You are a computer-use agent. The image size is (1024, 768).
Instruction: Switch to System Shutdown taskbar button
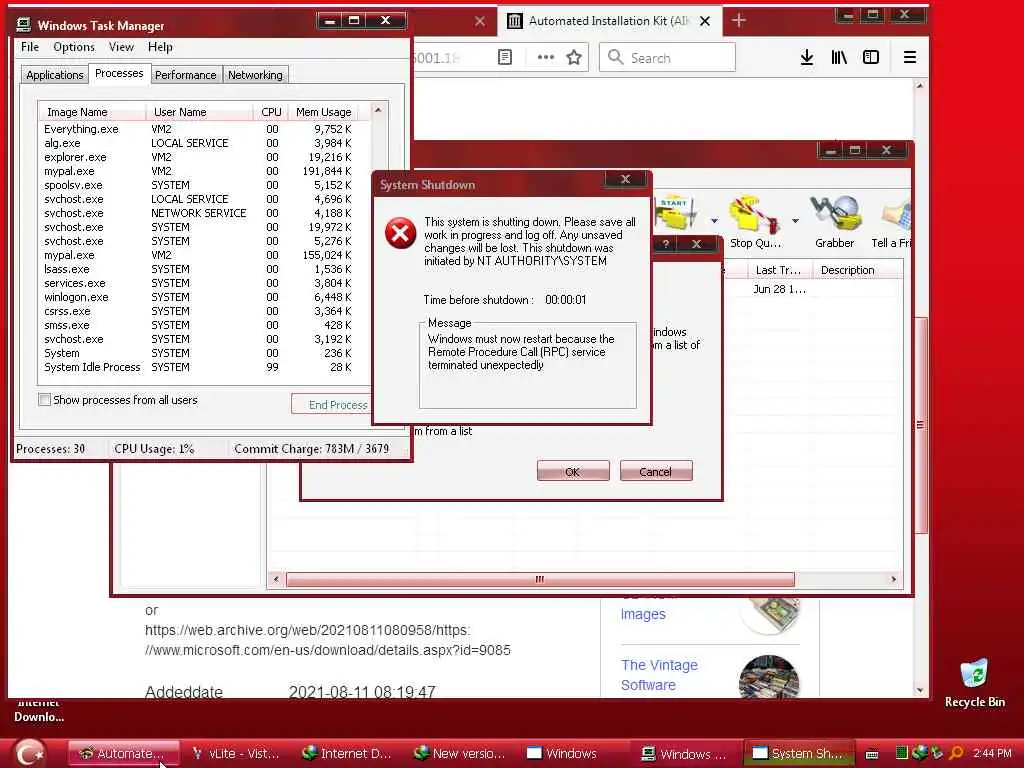(799, 754)
